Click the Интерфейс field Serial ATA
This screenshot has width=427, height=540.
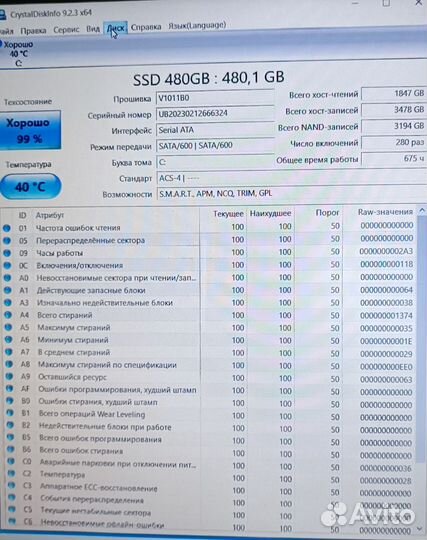coord(215,130)
